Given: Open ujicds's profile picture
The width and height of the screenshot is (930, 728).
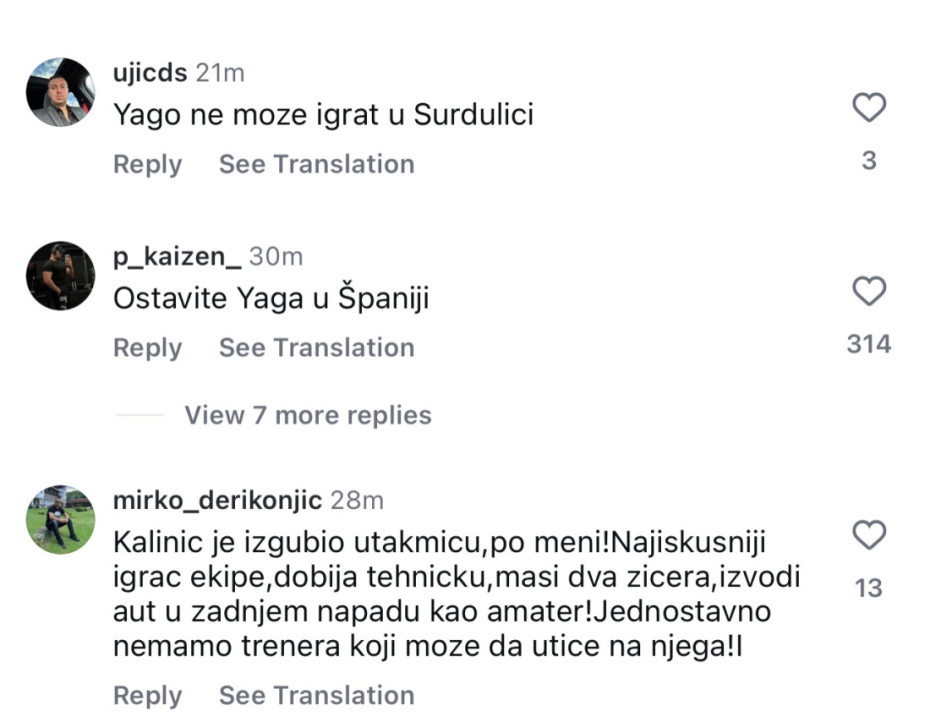Looking at the screenshot, I should [60, 92].
